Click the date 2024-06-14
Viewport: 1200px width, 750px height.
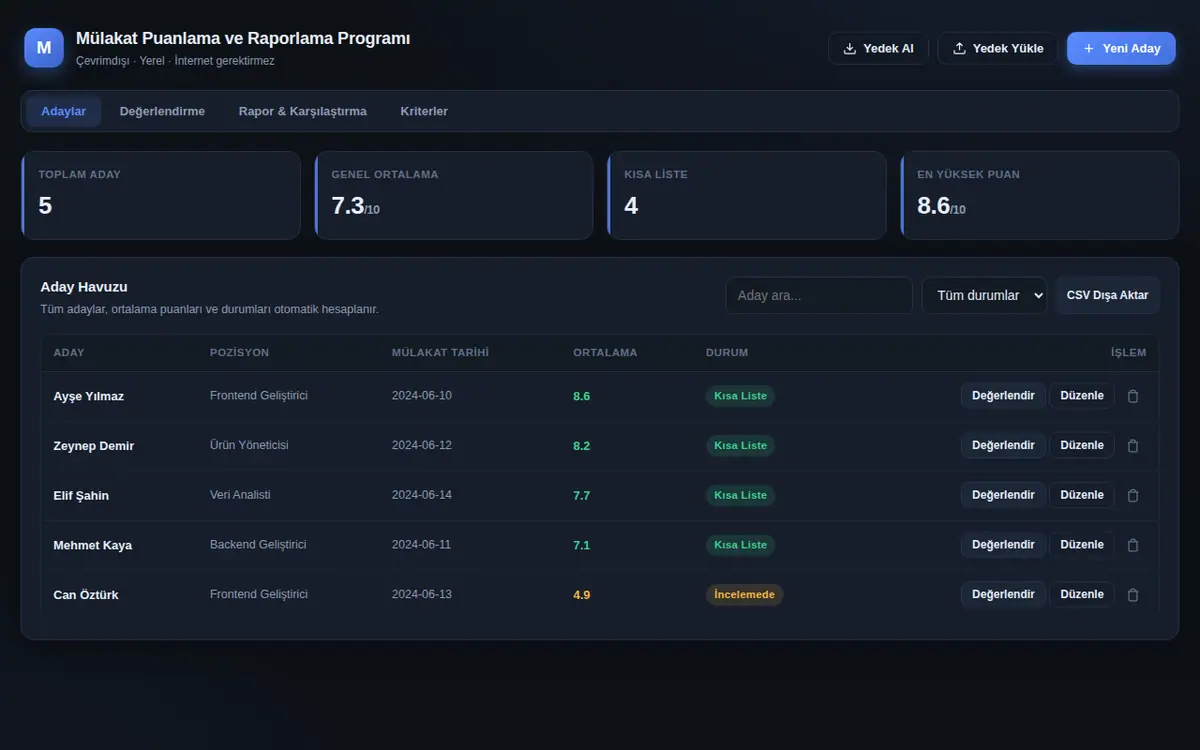click(422, 495)
